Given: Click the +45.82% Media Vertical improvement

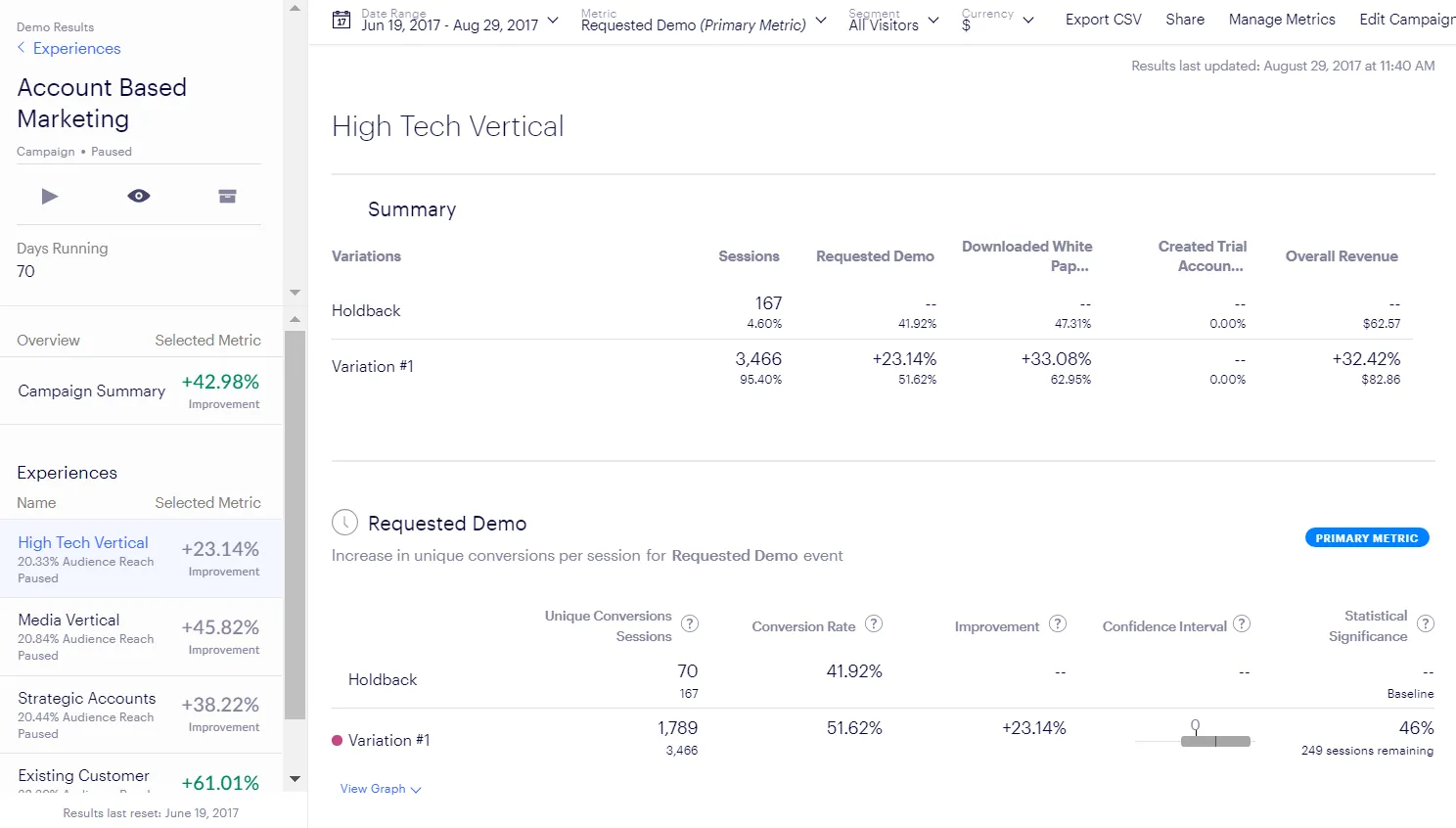Looking at the screenshot, I should click(220, 627).
